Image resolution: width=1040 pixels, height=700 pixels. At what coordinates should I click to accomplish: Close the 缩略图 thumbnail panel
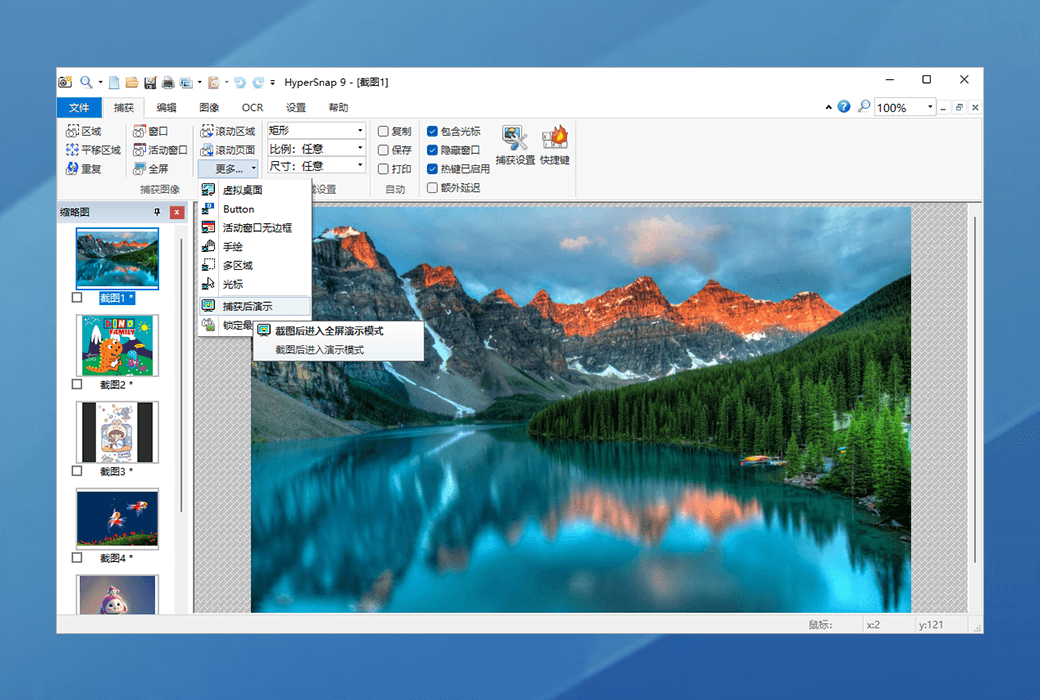(x=177, y=212)
